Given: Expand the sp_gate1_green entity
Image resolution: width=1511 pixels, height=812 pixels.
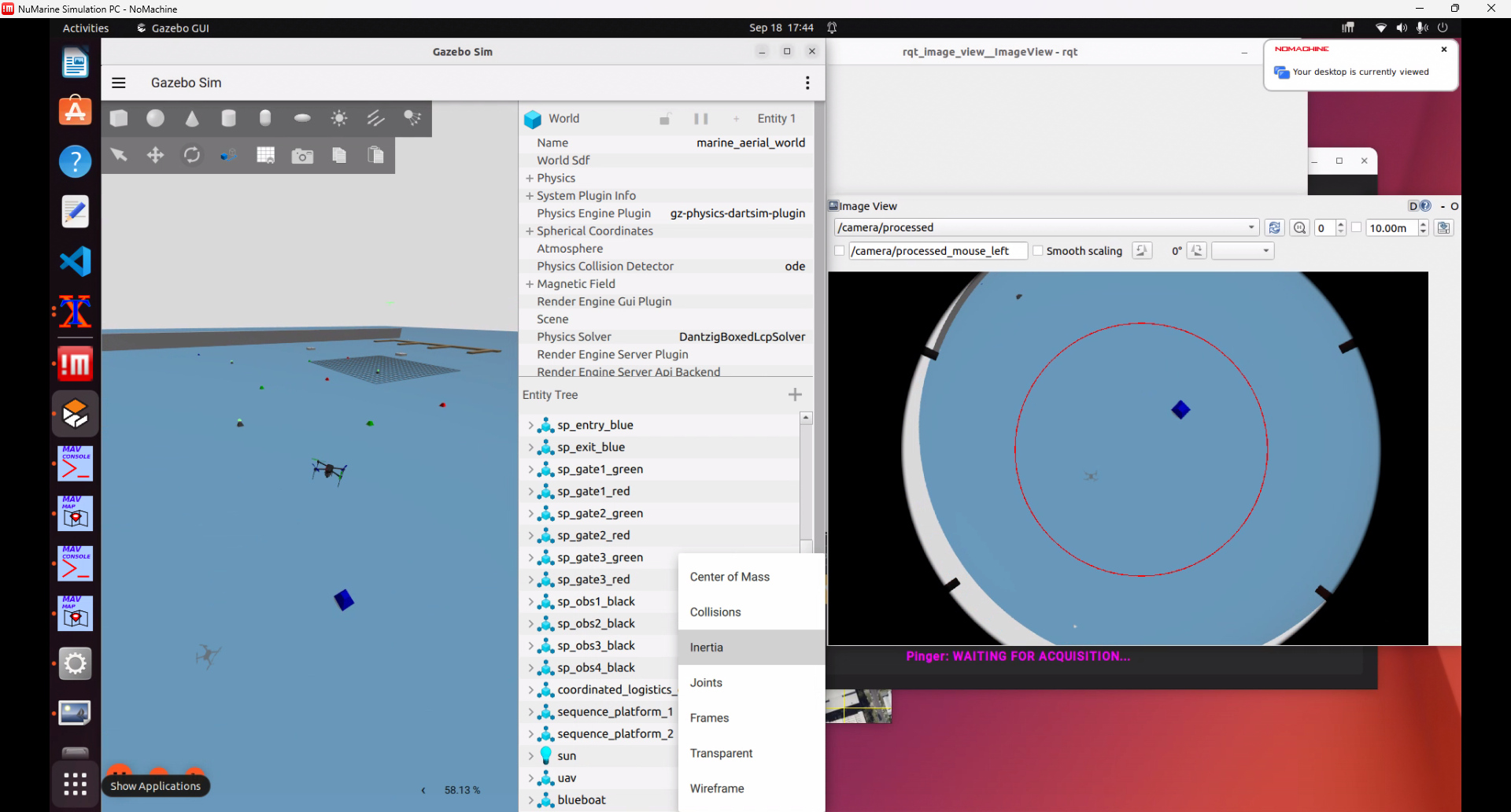Looking at the screenshot, I should [x=530, y=470].
